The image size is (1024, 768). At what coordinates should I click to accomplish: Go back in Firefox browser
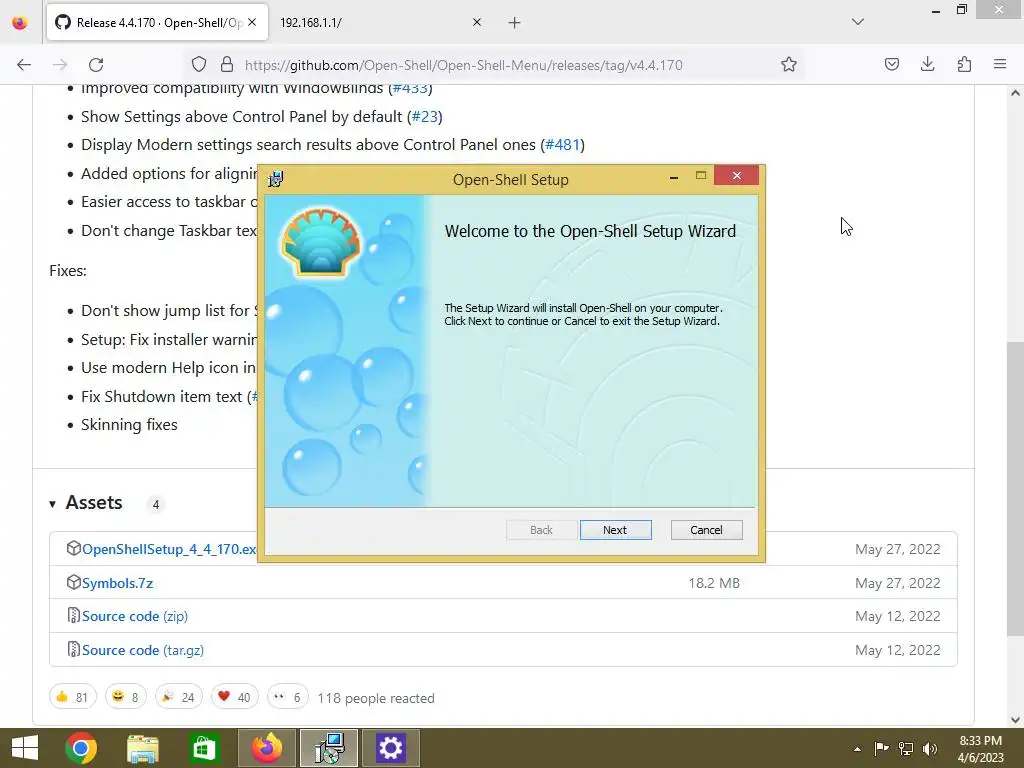24,65
